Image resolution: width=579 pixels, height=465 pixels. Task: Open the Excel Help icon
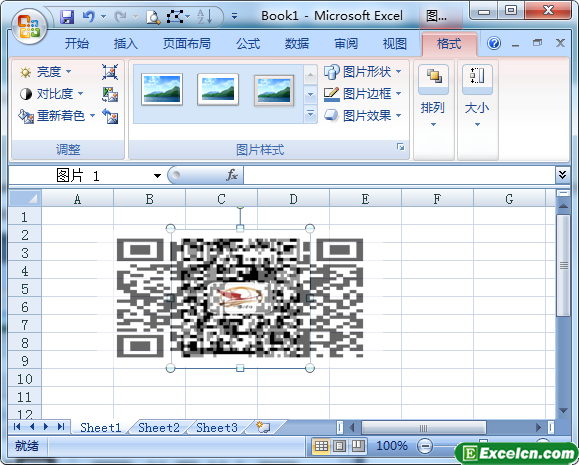[x=494, y=44]
